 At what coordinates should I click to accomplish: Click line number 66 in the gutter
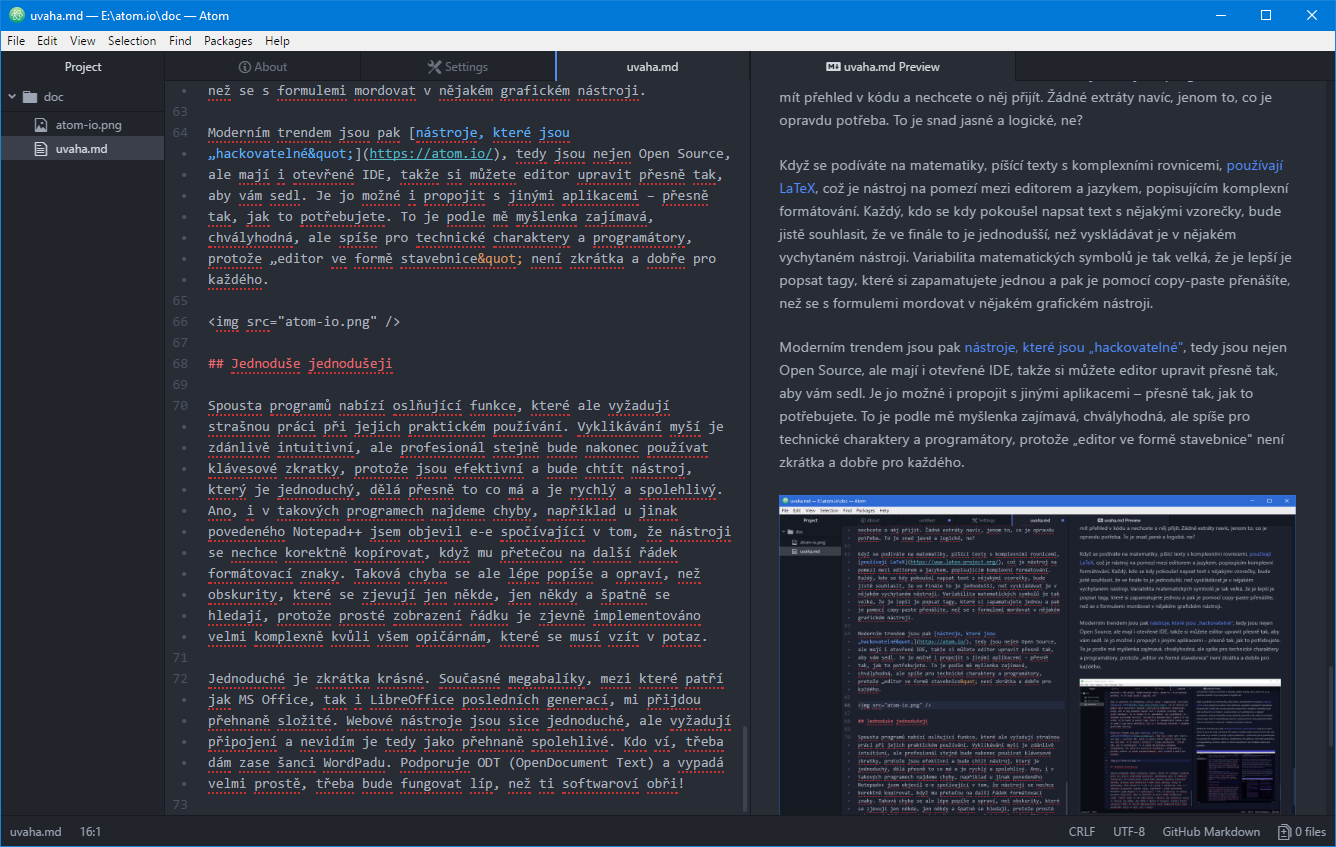[180, 322]
